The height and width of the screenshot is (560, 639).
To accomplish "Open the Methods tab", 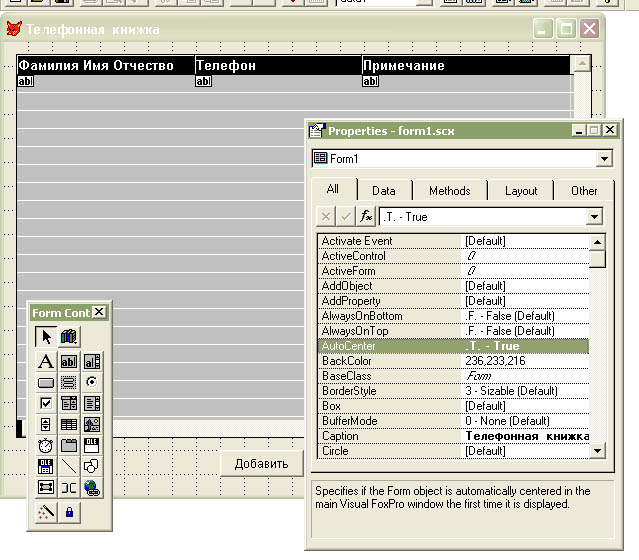I will coord(450,191).
